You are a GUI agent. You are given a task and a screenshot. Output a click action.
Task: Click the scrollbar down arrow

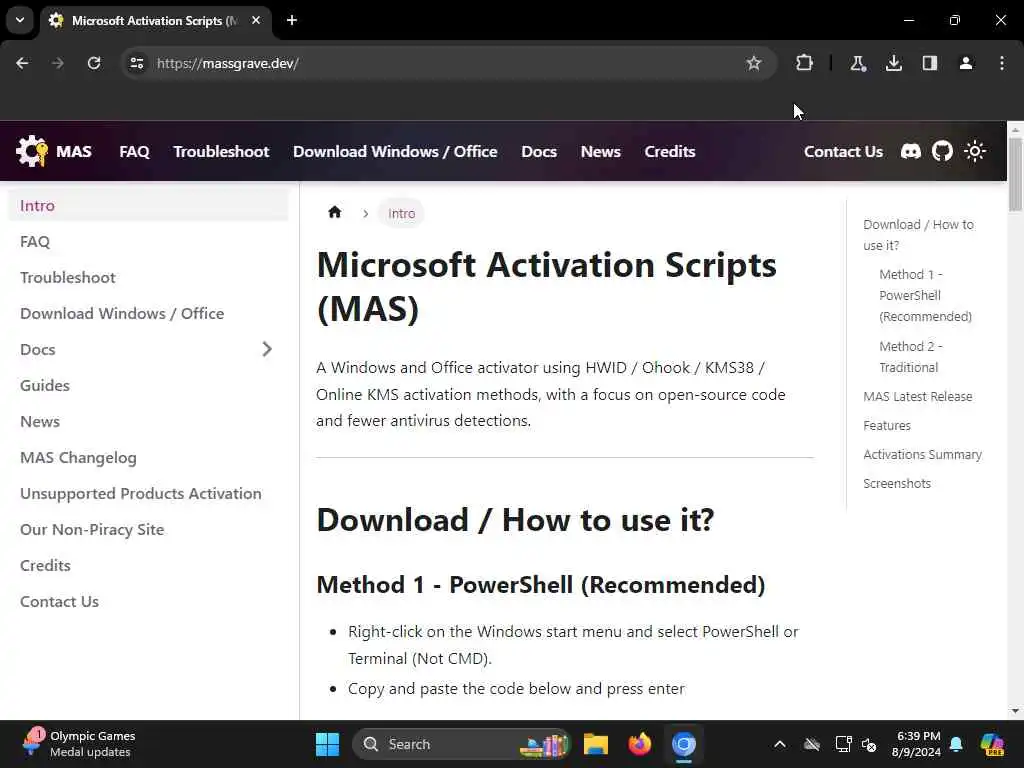pos(1015,711)
